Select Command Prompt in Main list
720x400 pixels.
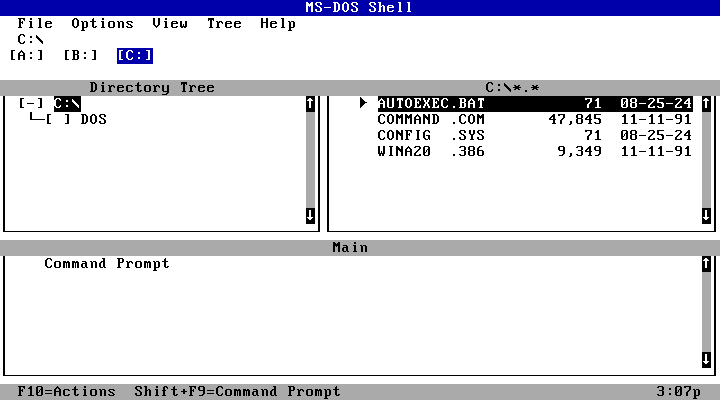pyautogui.click(x=107, y=264)
